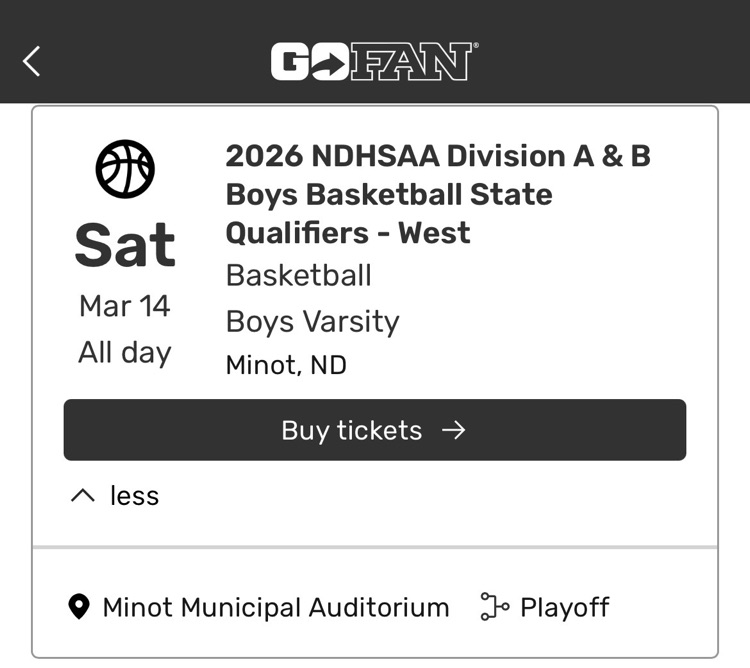Go back using the left chevron arrow
Screen dimensions: 750x668
[x=32, y=61]
